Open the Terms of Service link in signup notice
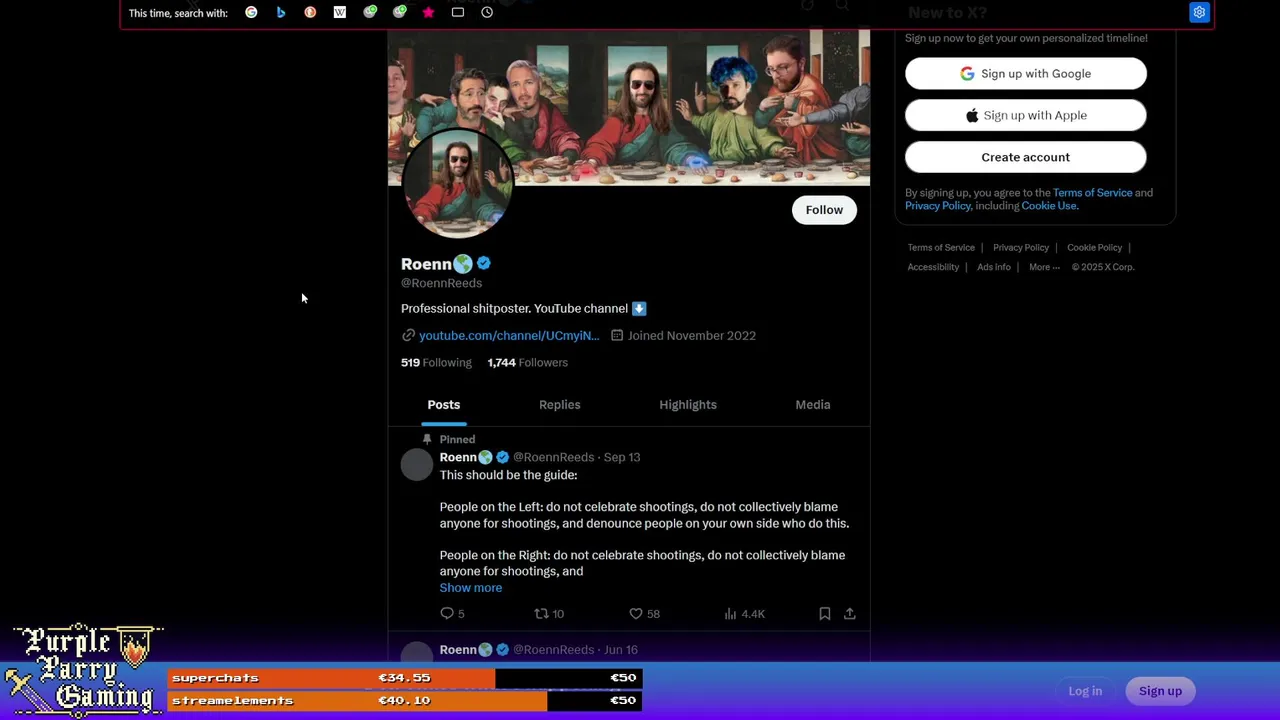The height and width of the screenshot is (720, 1280). click(1093, 193)
